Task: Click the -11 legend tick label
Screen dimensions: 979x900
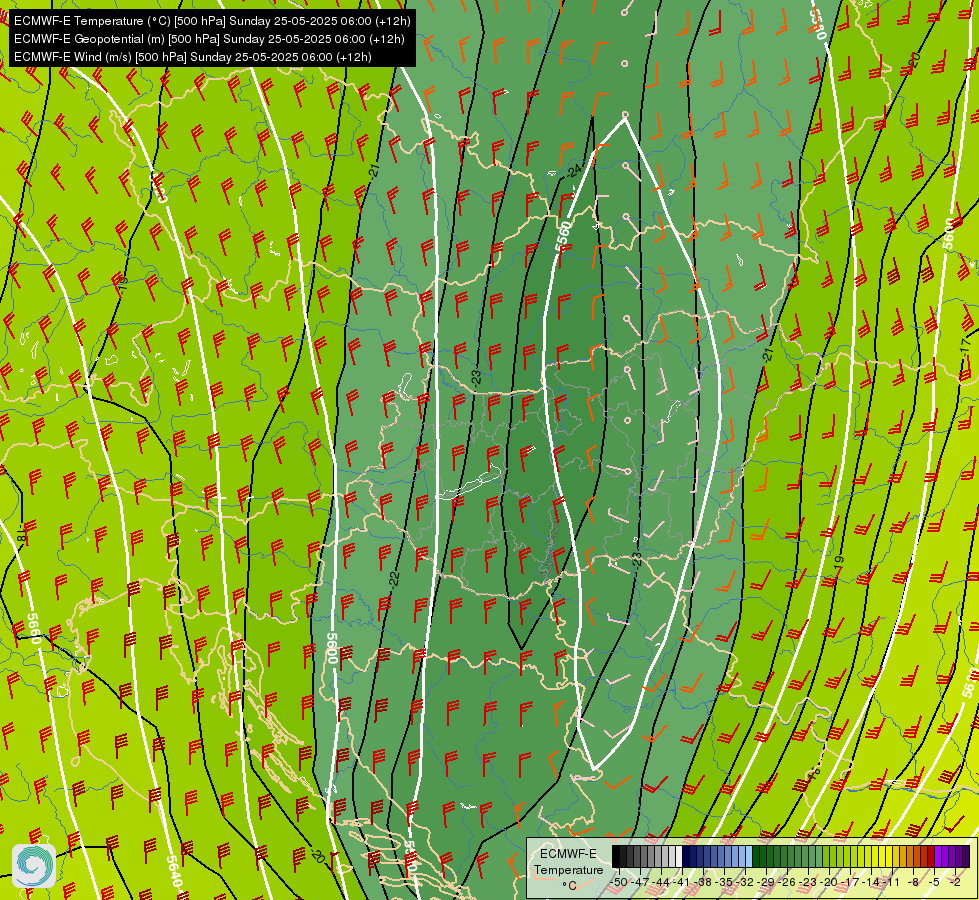Action: 892,882
